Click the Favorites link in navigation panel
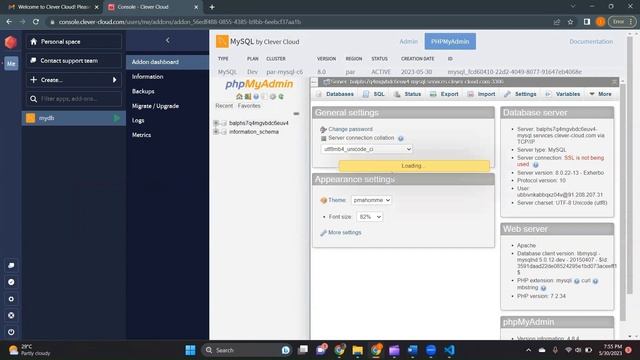This screenshot has width=640, height=360. tap(249, 106)
